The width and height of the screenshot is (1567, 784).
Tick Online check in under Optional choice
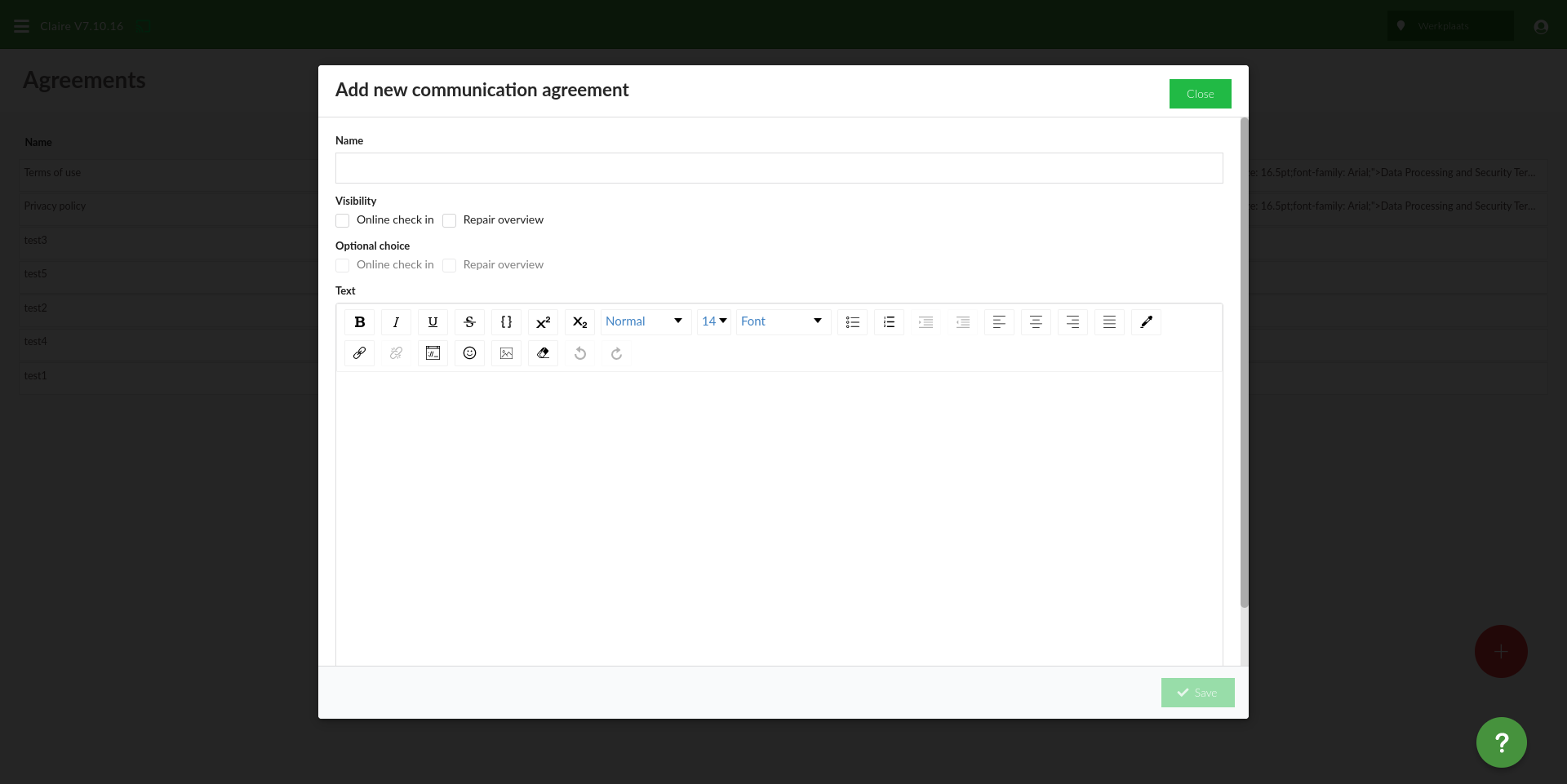pos(343,265)
